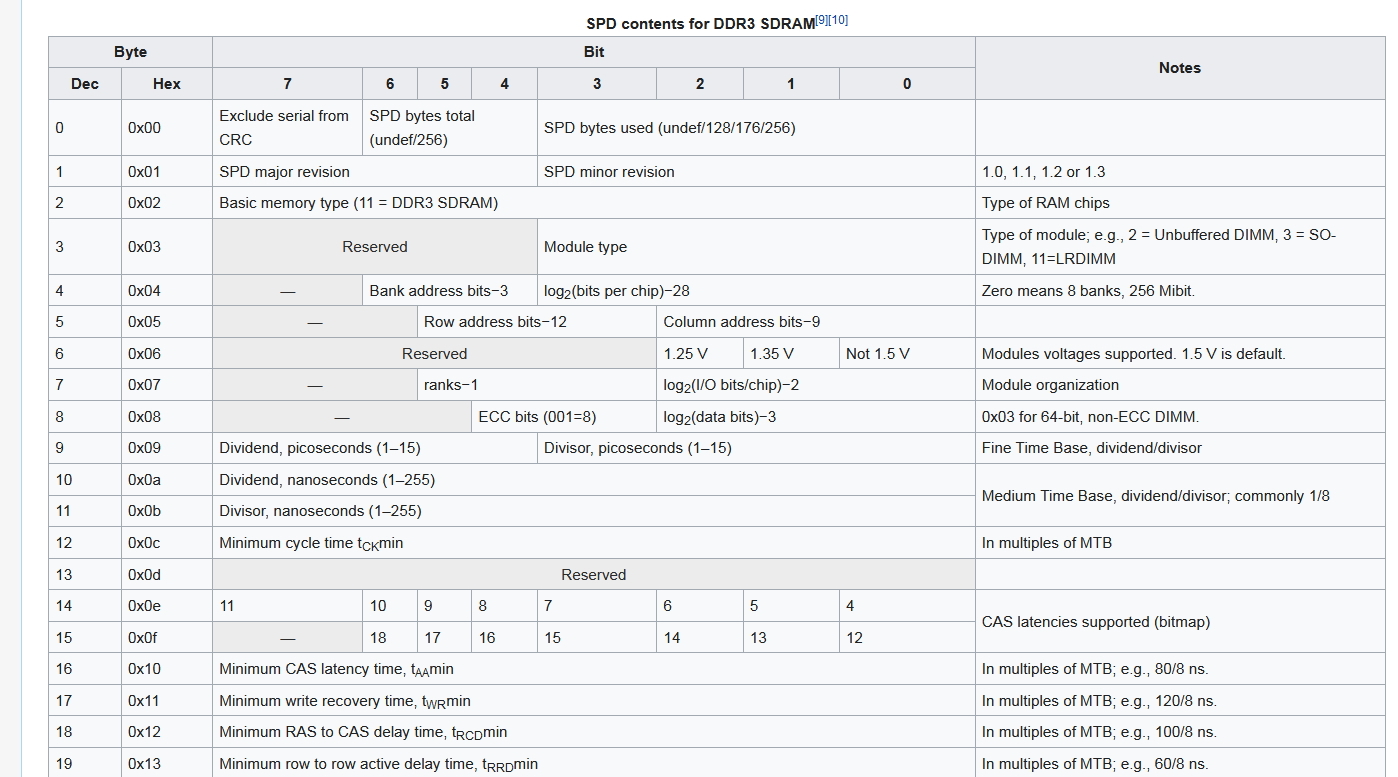Click the 'Minimum write recovery time' cell

345,701
